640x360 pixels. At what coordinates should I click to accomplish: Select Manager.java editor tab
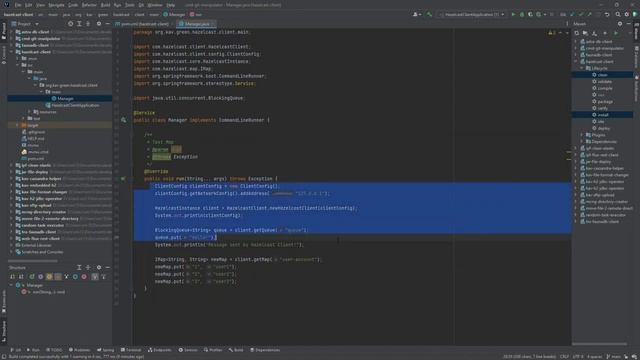click(x=197, y=24)
